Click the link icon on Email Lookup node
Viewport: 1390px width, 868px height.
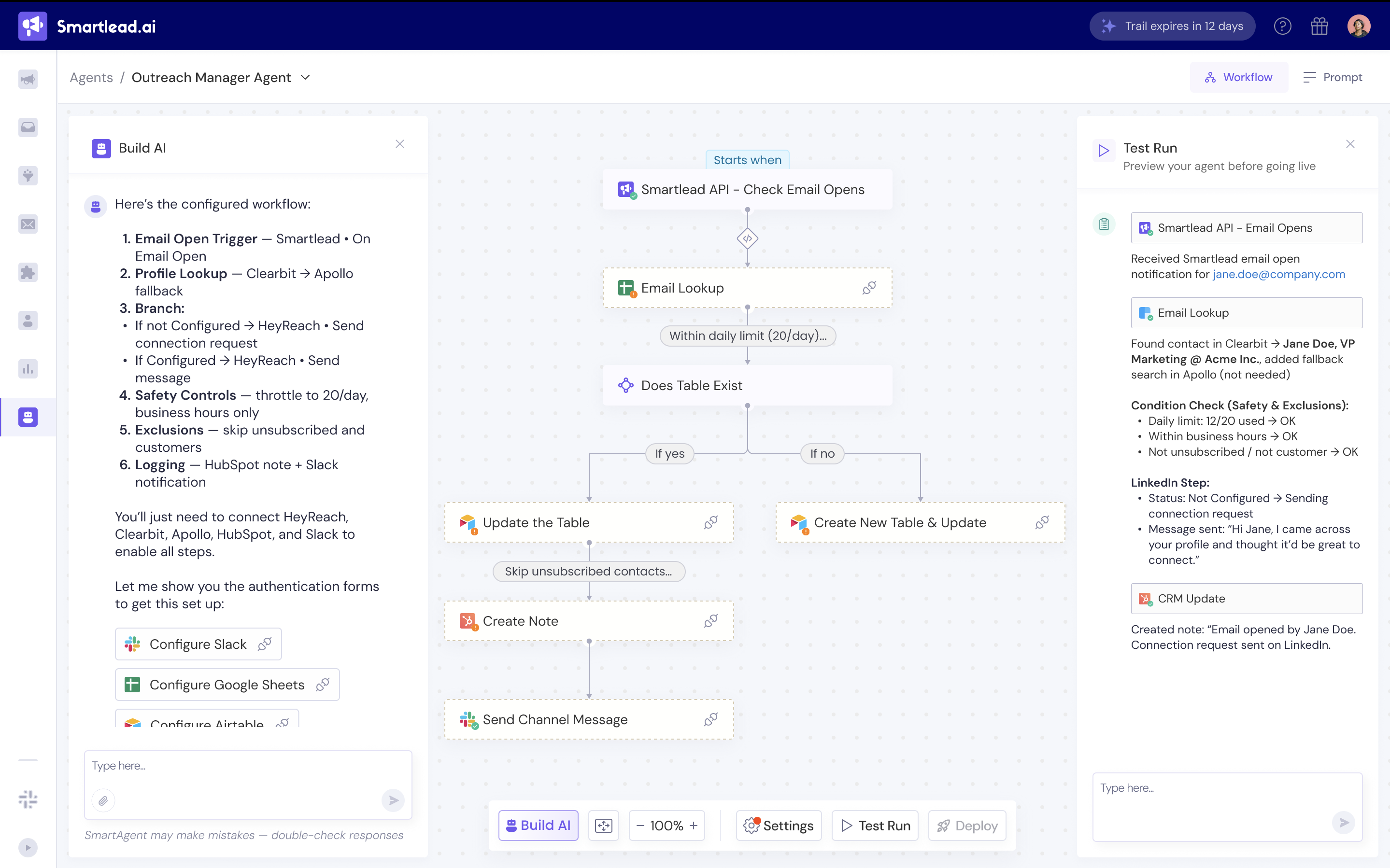coord(869,288)
